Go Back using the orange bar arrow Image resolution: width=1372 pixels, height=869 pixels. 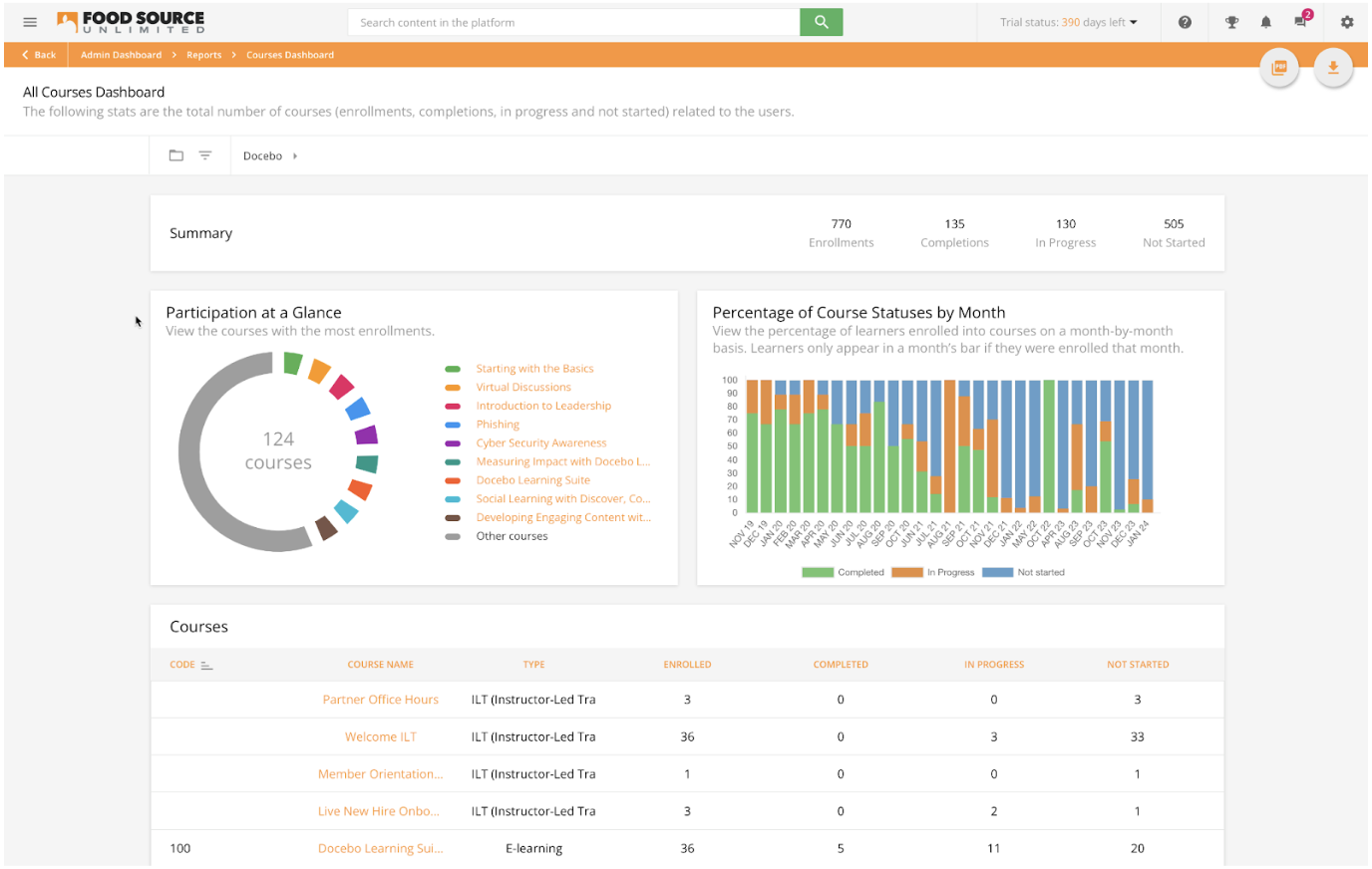point(39,55)
